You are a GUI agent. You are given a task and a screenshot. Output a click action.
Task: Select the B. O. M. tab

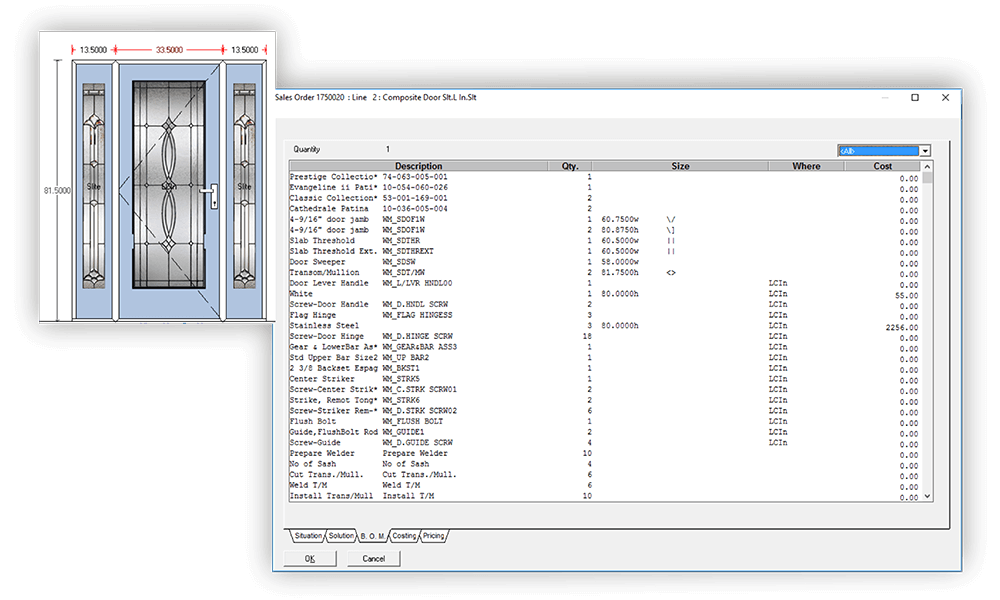click(372, 535)
